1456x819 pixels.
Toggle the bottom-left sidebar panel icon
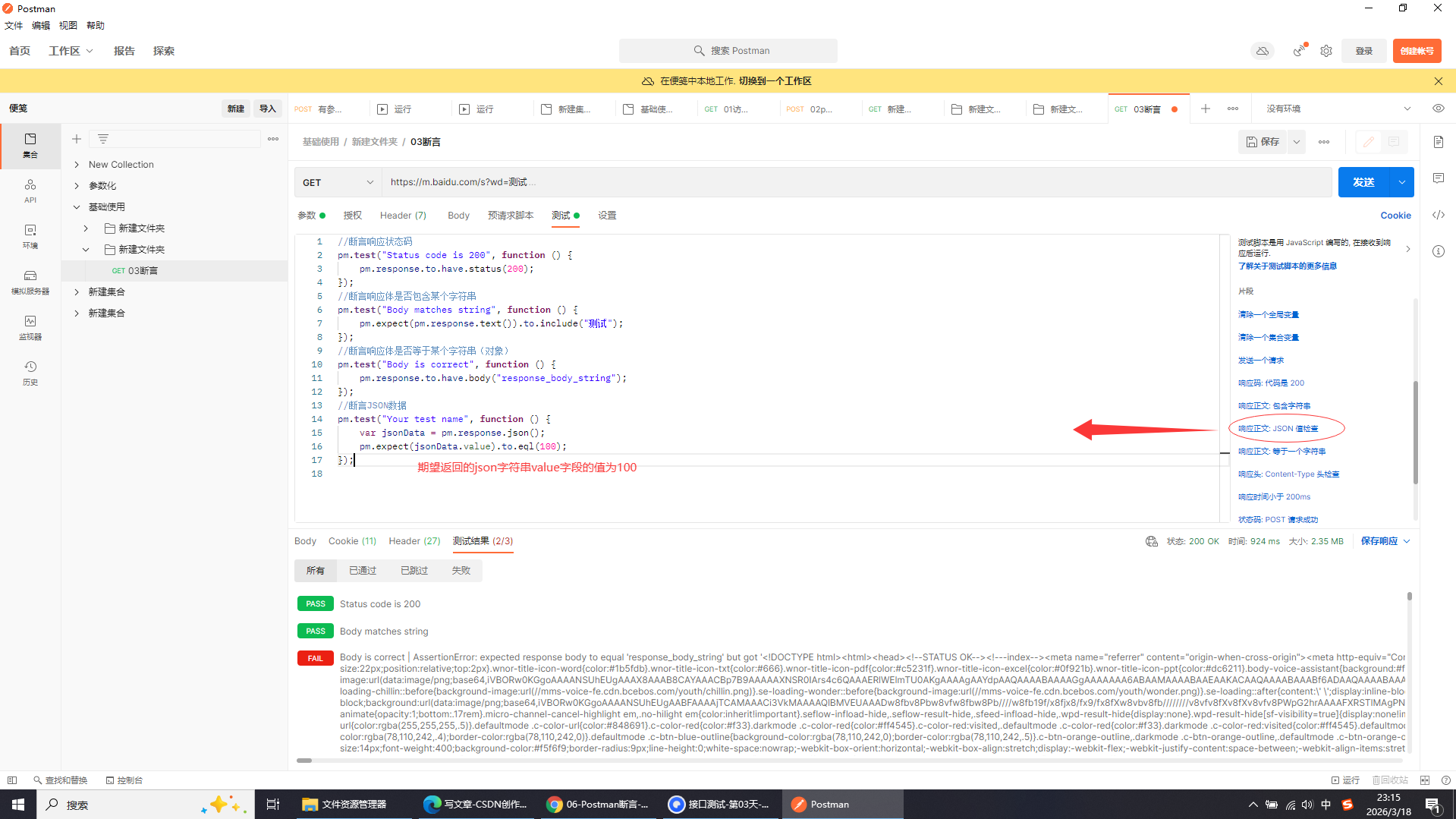[x=12, y=780]
